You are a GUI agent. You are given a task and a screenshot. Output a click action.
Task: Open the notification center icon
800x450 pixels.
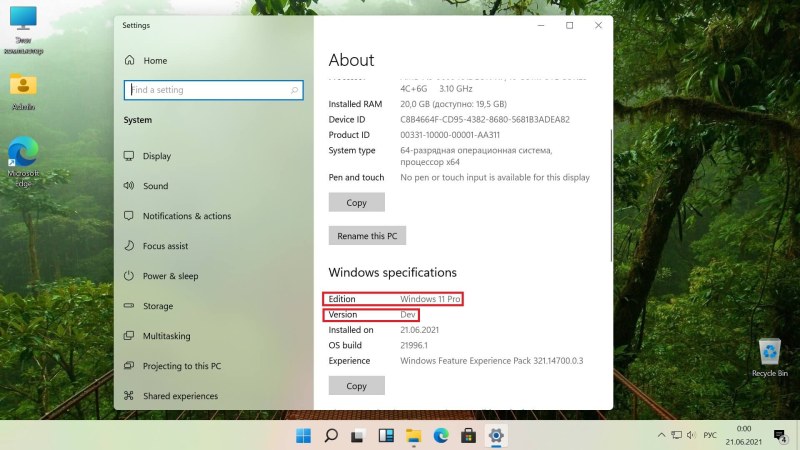pyautogui.click(x=780, y=435)
